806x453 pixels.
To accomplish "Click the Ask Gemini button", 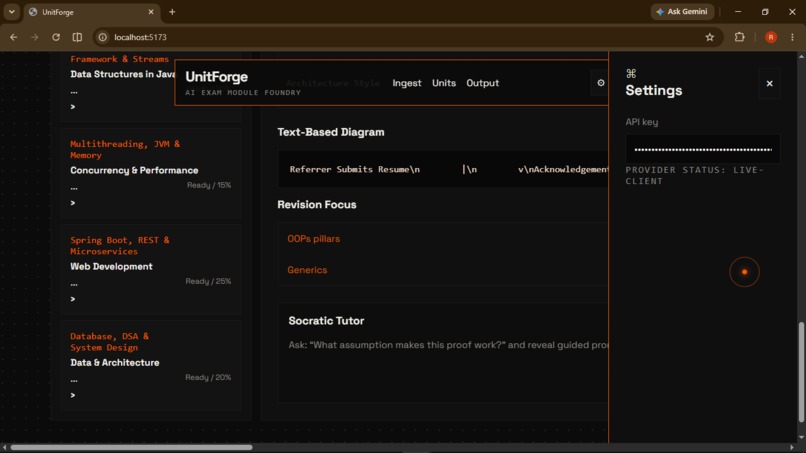I will (682, 12).
